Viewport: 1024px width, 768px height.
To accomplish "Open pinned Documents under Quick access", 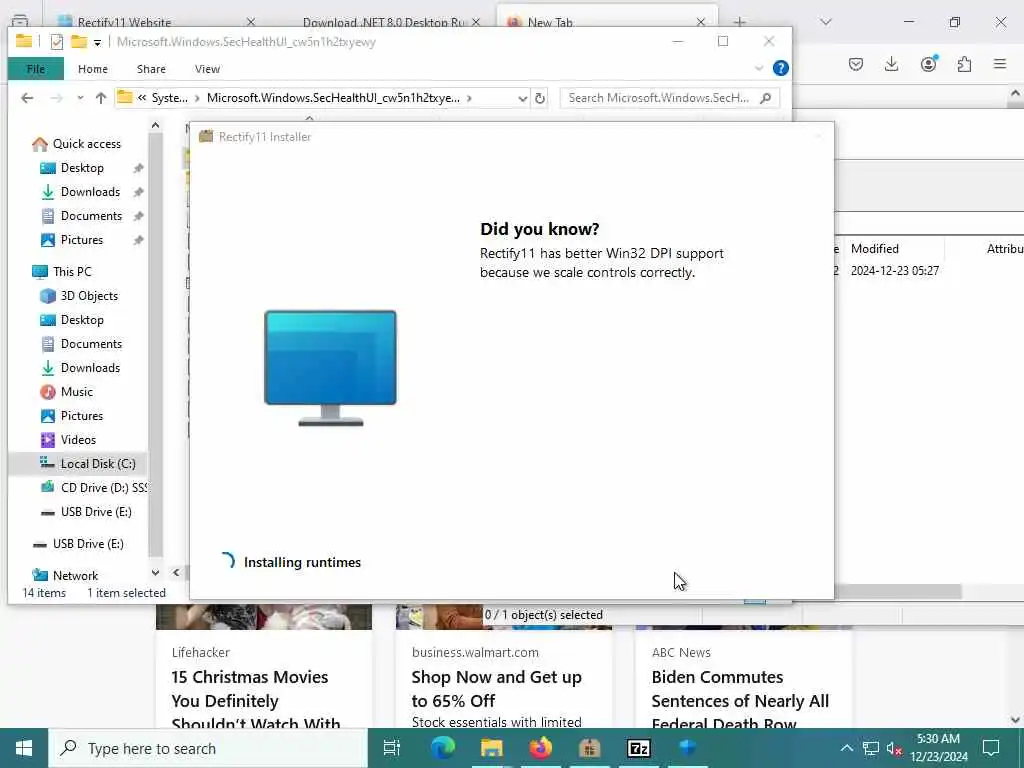I will (91, 216).
